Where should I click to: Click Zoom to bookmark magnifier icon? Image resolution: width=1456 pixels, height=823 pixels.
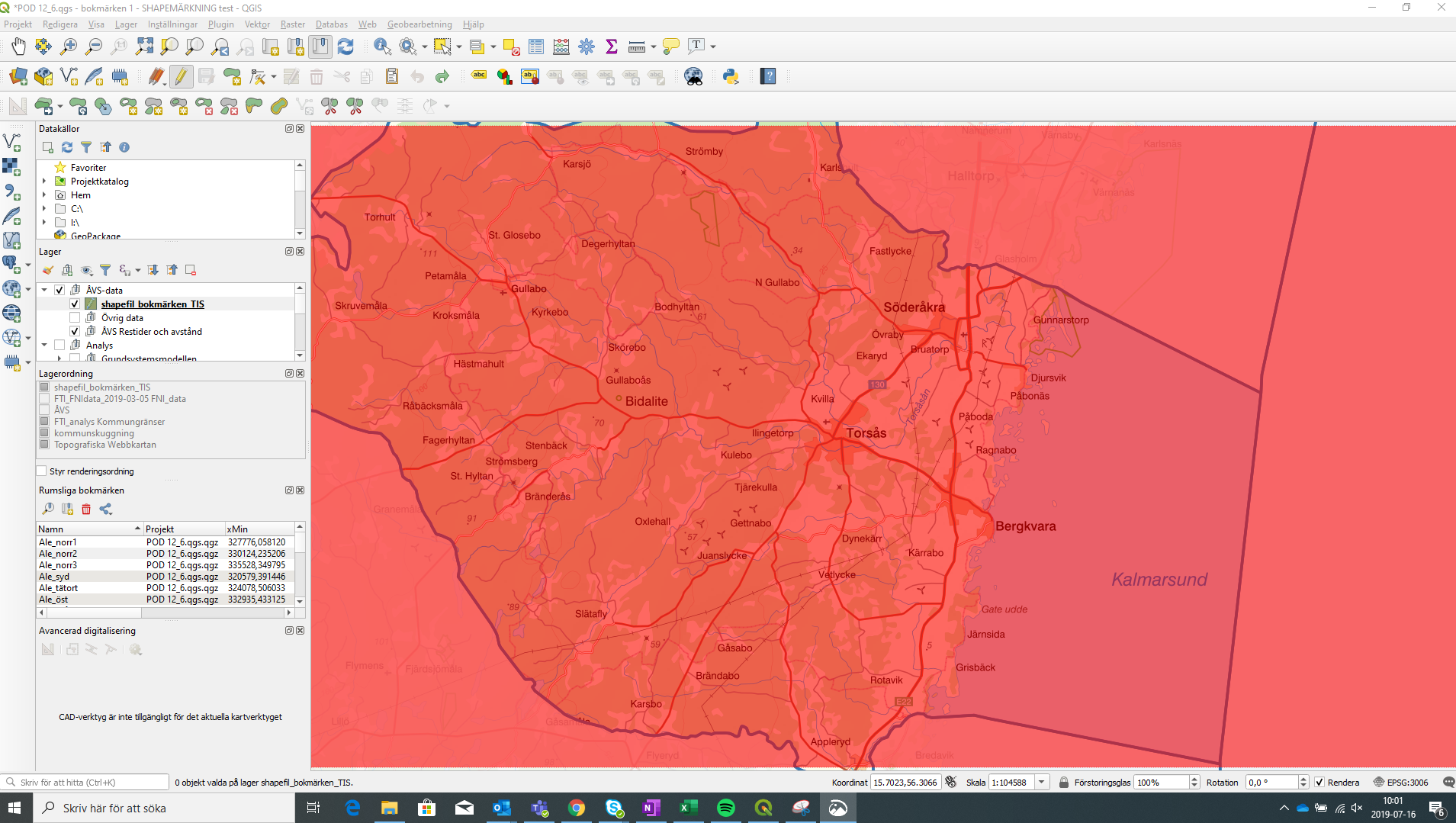click(x=48, y=509)
